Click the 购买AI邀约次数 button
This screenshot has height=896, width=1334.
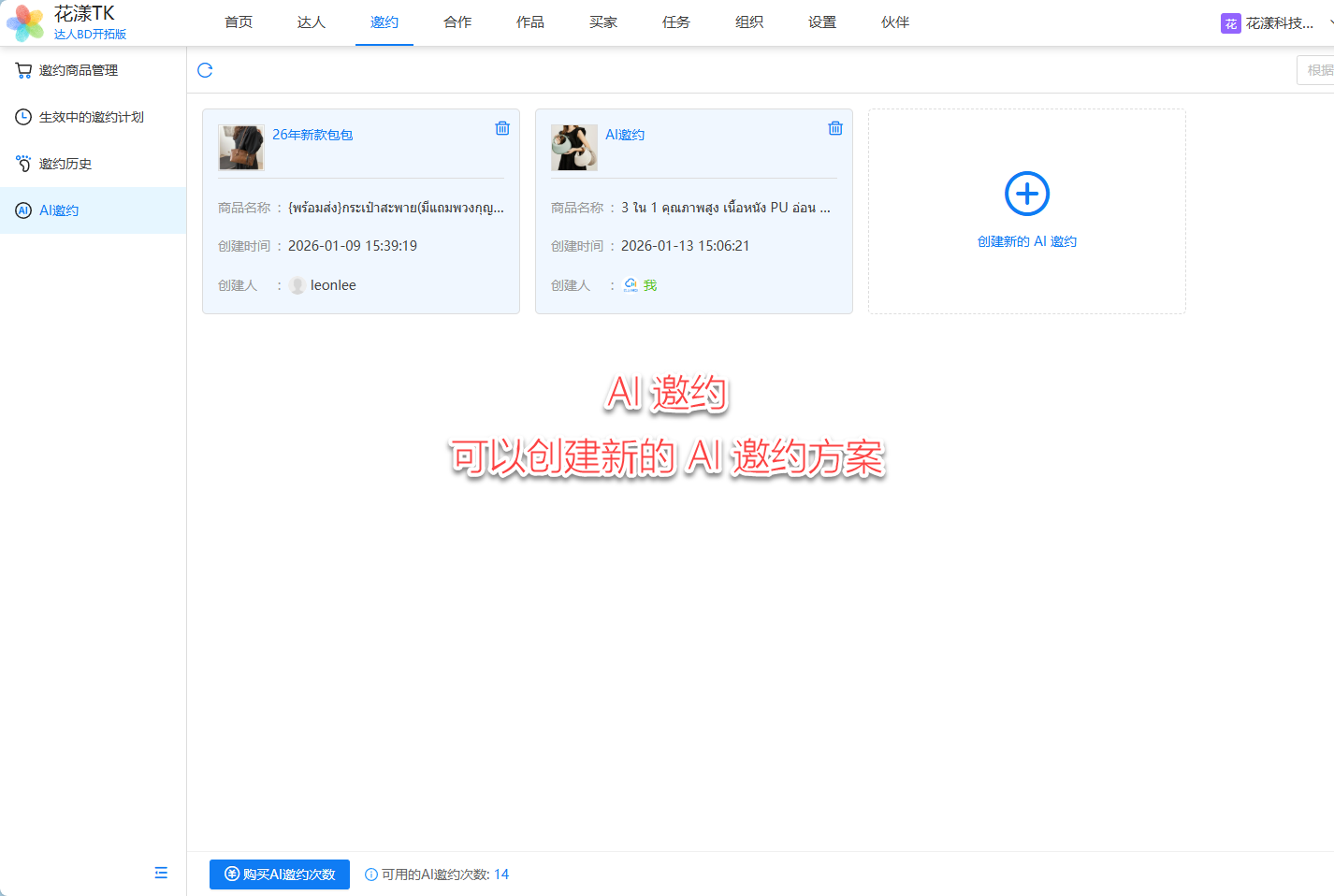tap(280, 874)
